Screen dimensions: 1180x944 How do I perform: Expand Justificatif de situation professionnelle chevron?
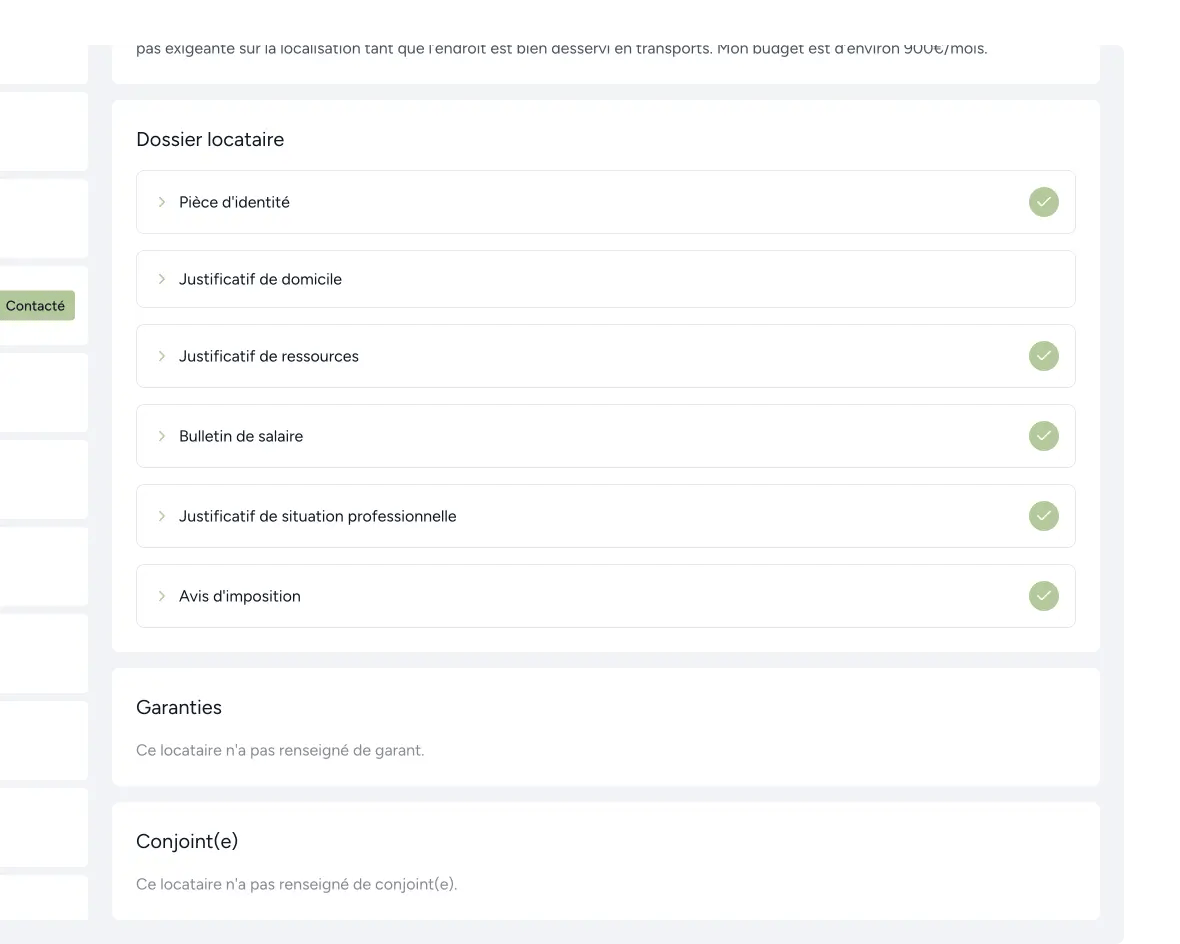(162, 516)
